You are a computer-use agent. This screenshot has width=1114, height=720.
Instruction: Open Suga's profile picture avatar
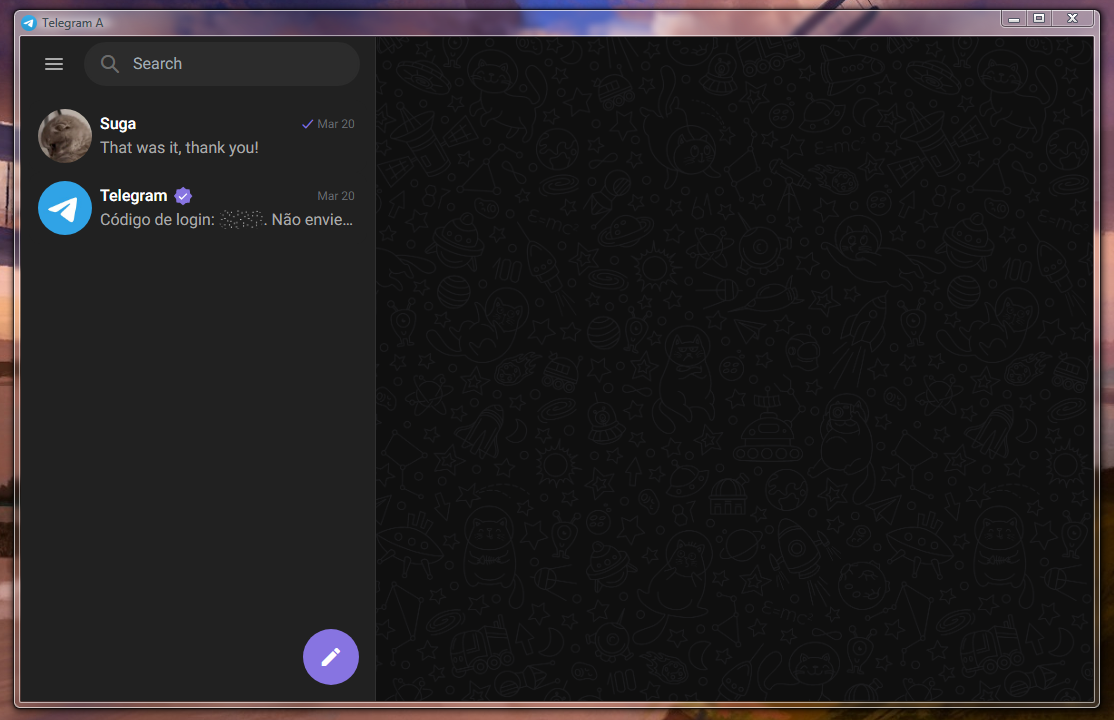coord(65,136)
